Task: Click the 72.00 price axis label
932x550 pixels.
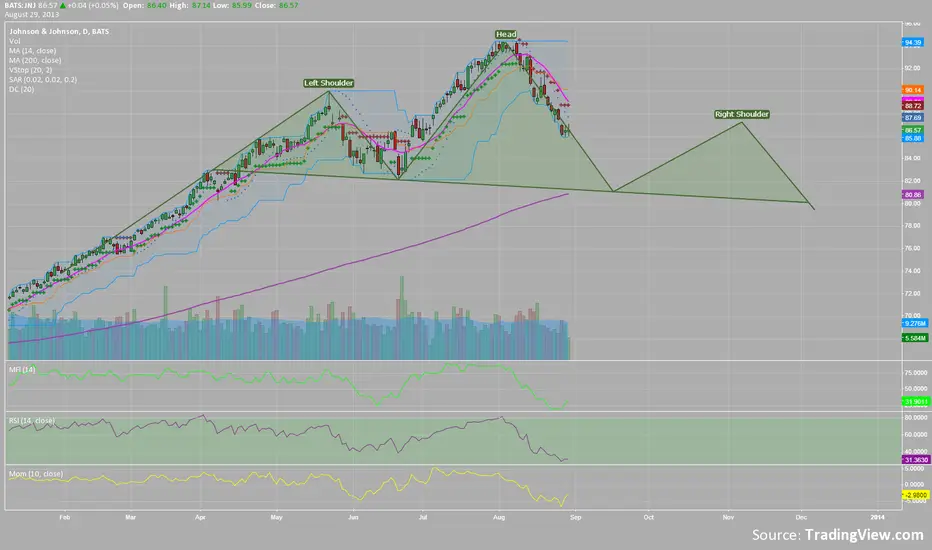Action: coord(912,294)
